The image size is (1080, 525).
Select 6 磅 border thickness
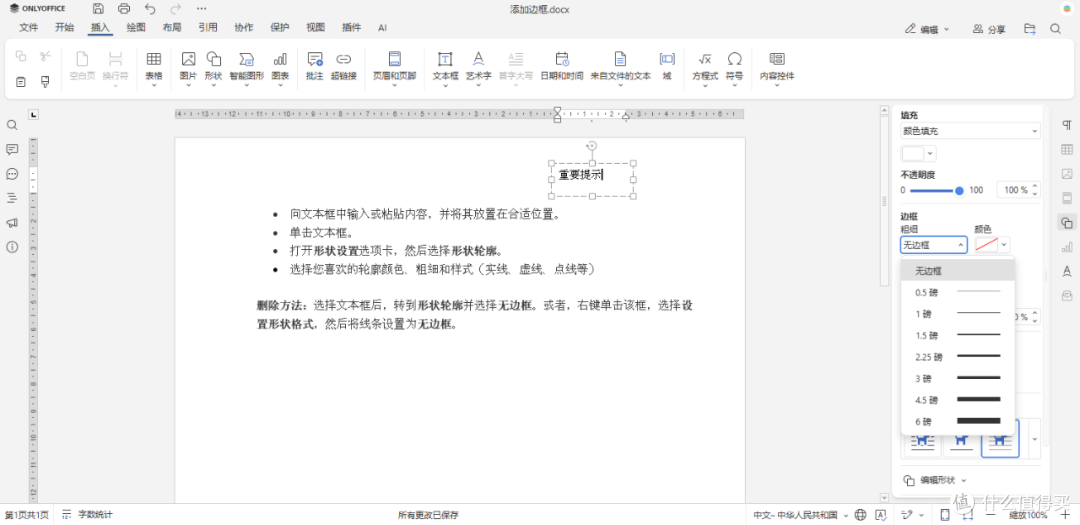coord(957,421)
